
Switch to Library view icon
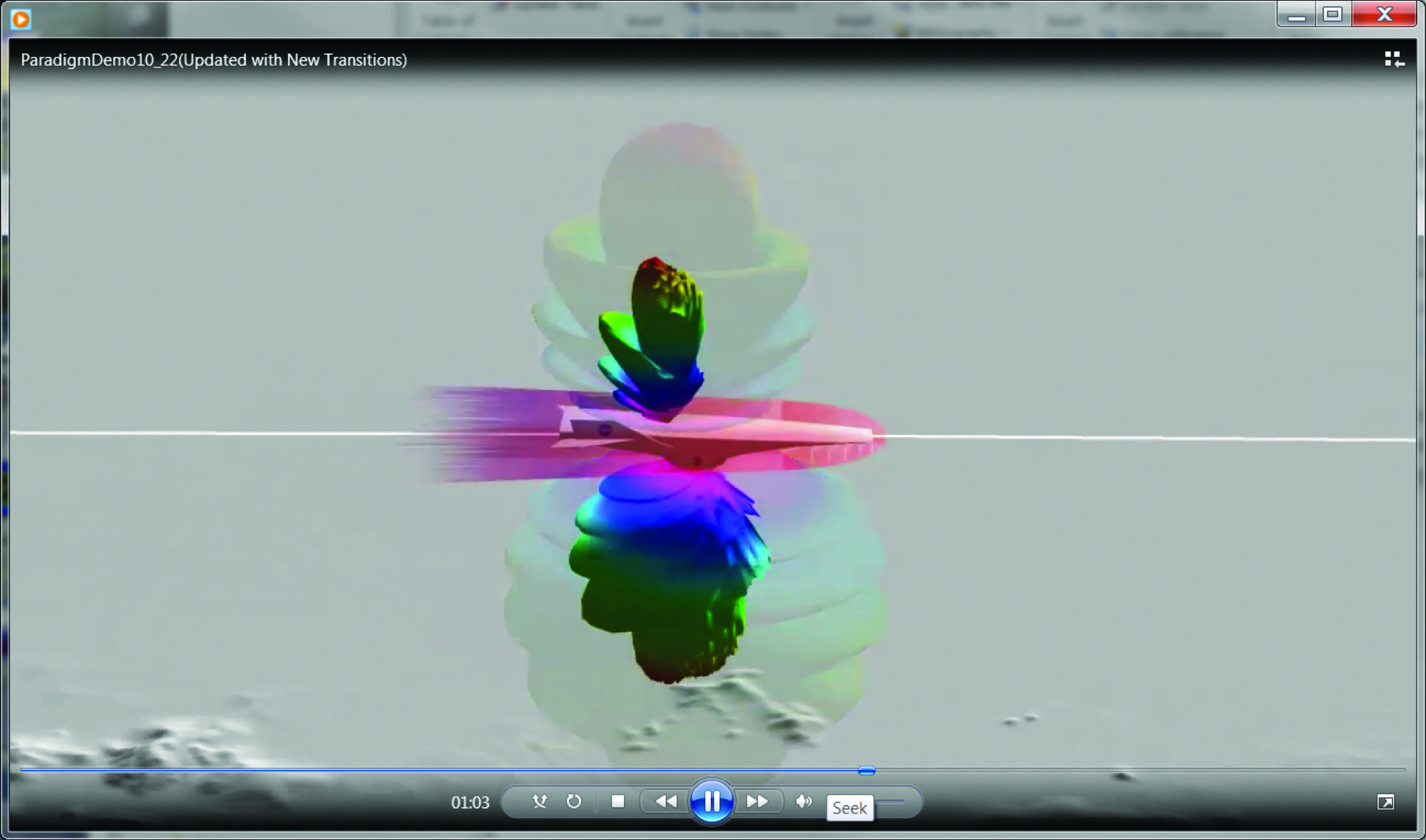(x=1394, y=59)
